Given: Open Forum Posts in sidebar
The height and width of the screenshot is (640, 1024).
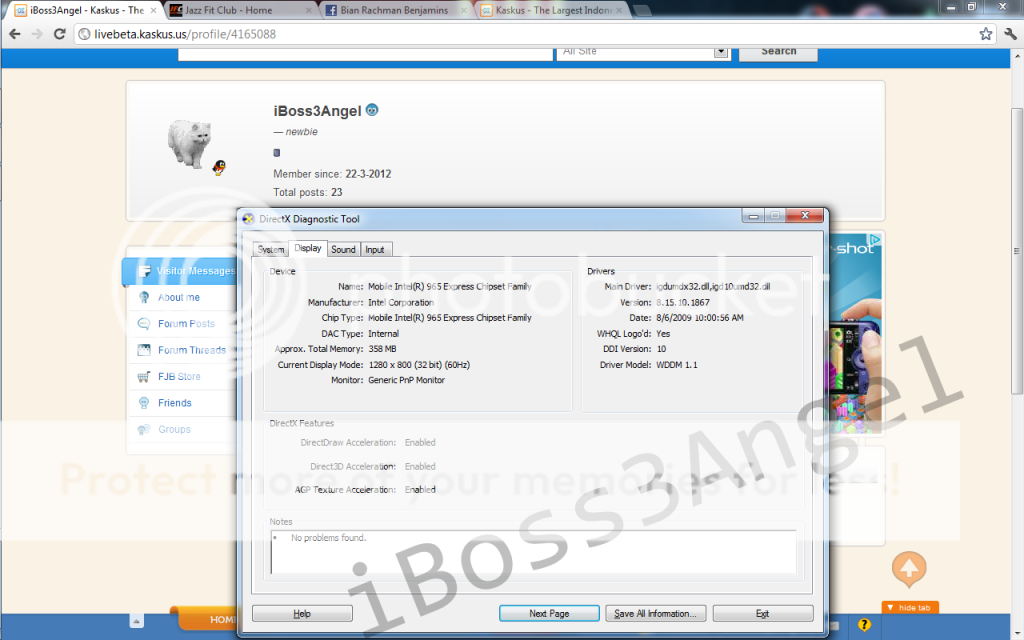Looking at the screenshot, I should pos(186,323).
